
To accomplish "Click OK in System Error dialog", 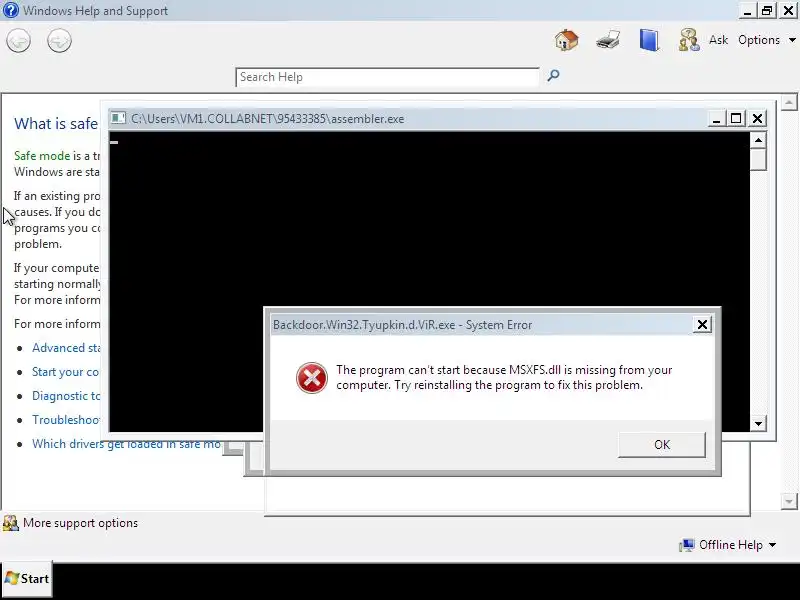I will (662, 445).
